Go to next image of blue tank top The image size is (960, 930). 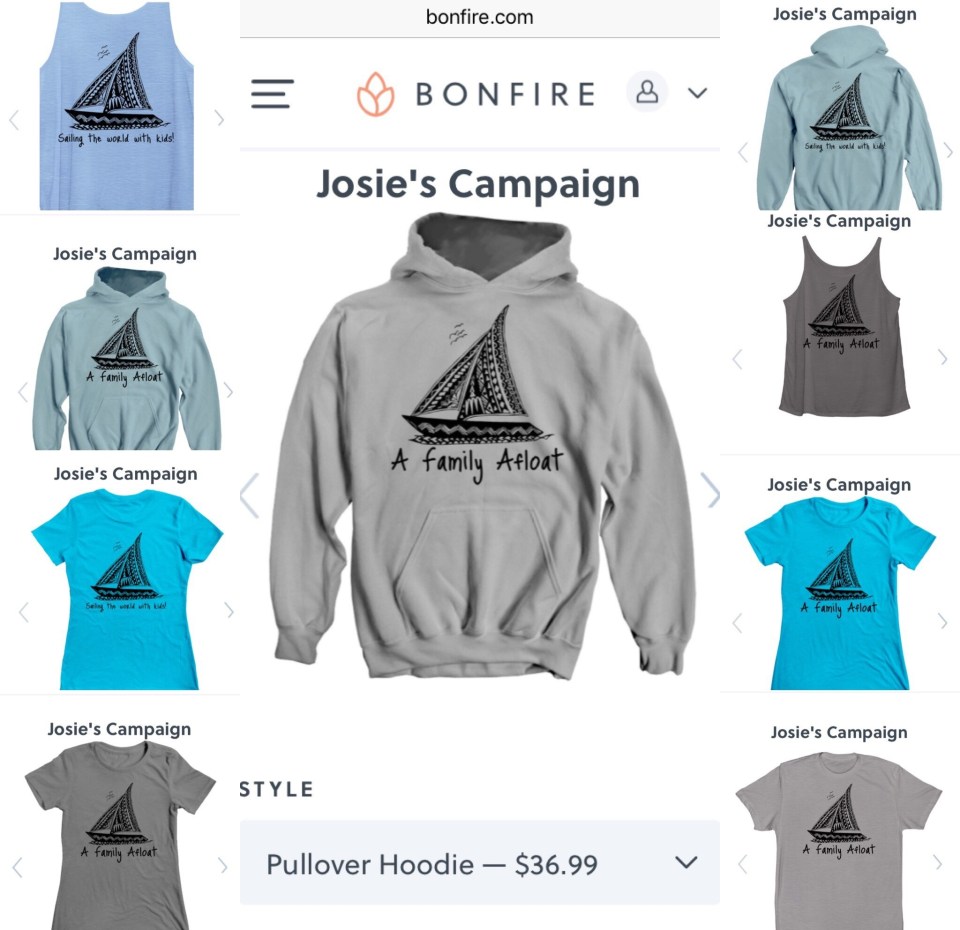click(x=220, y=118)
